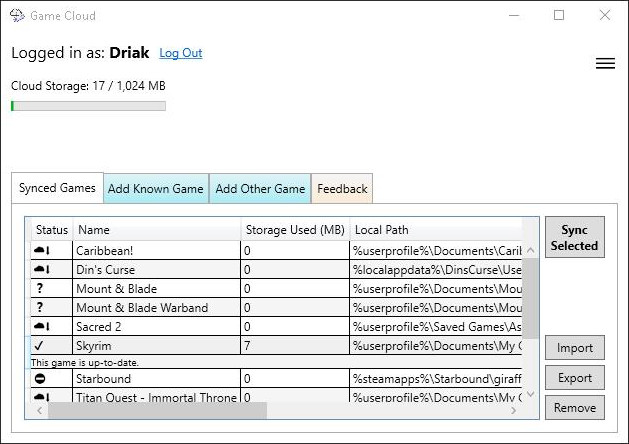Viewport: 629px width, 444px height.
Task: Select Titan Quest - Immortal Throne name
Action: click(156, 397)
